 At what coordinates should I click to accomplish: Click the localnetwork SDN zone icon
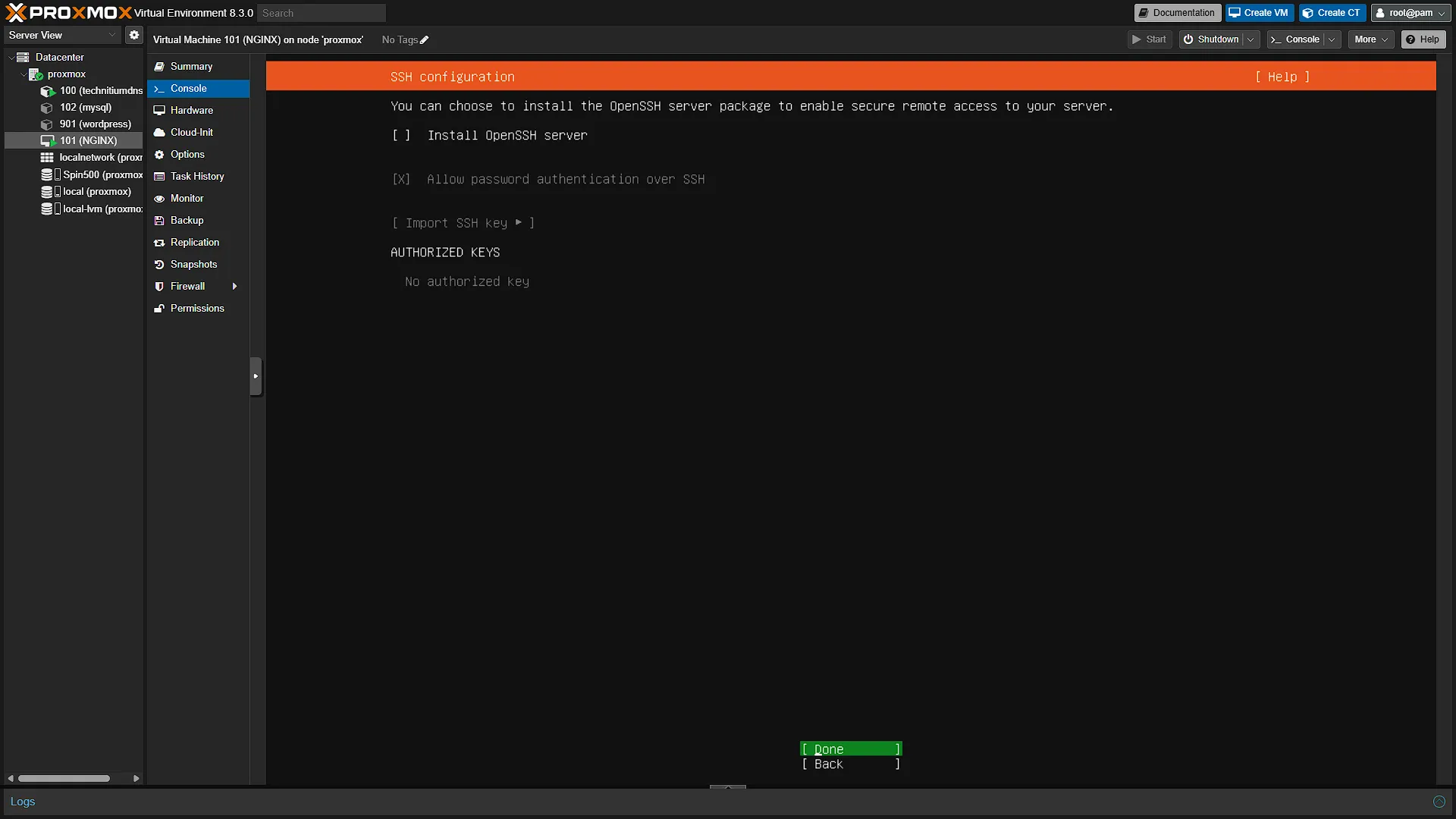tap(47, 158)
